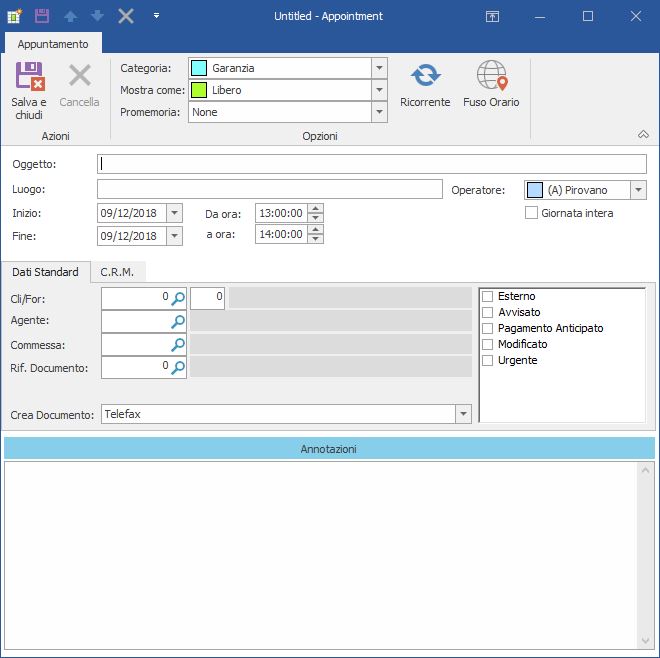Click the app icon in title bar
This screenshot has width=660, height=658.
pos(15,16)
